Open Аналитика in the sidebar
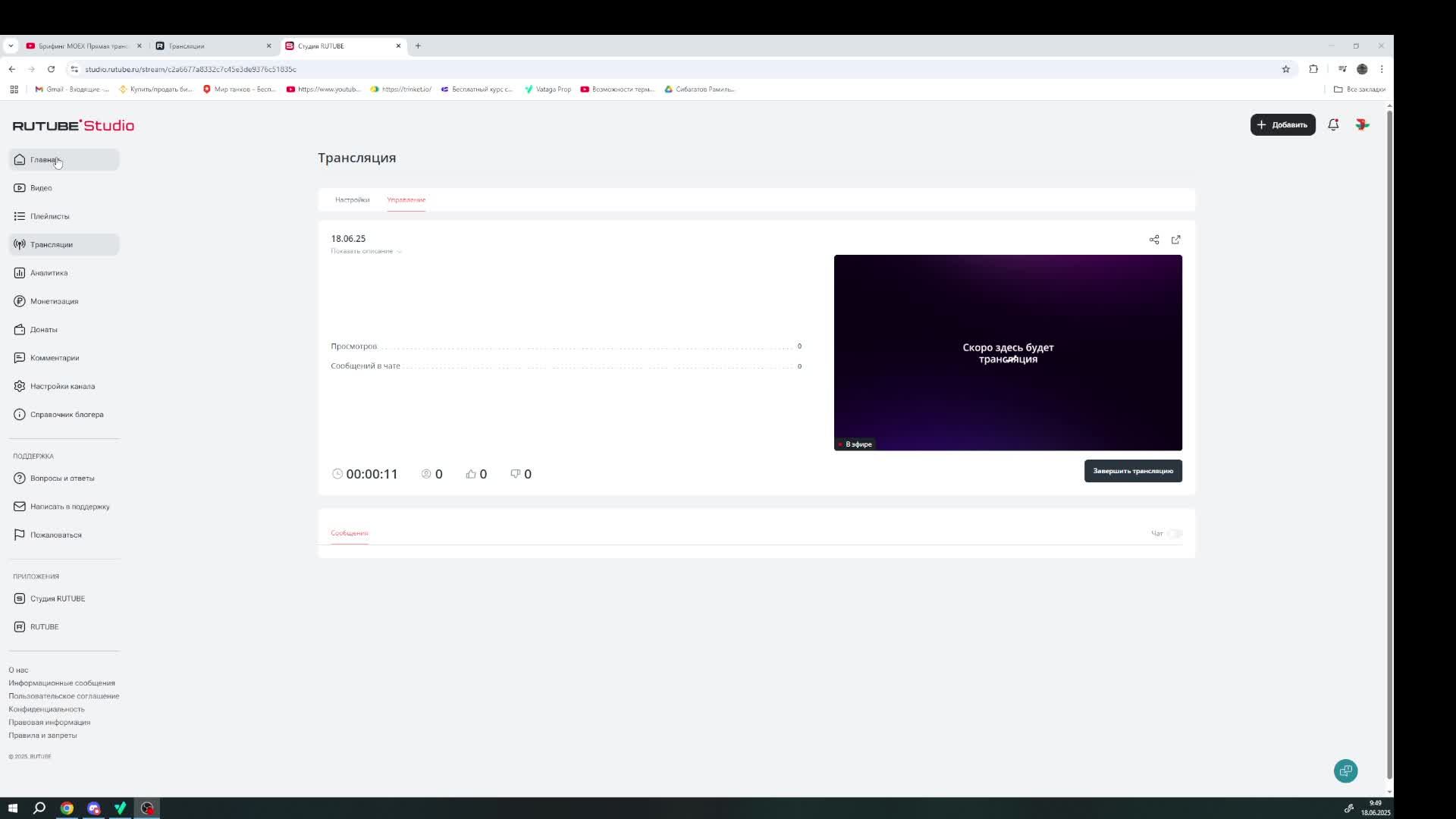Viewport: 1456px width, 819px height. coord(49,273)
